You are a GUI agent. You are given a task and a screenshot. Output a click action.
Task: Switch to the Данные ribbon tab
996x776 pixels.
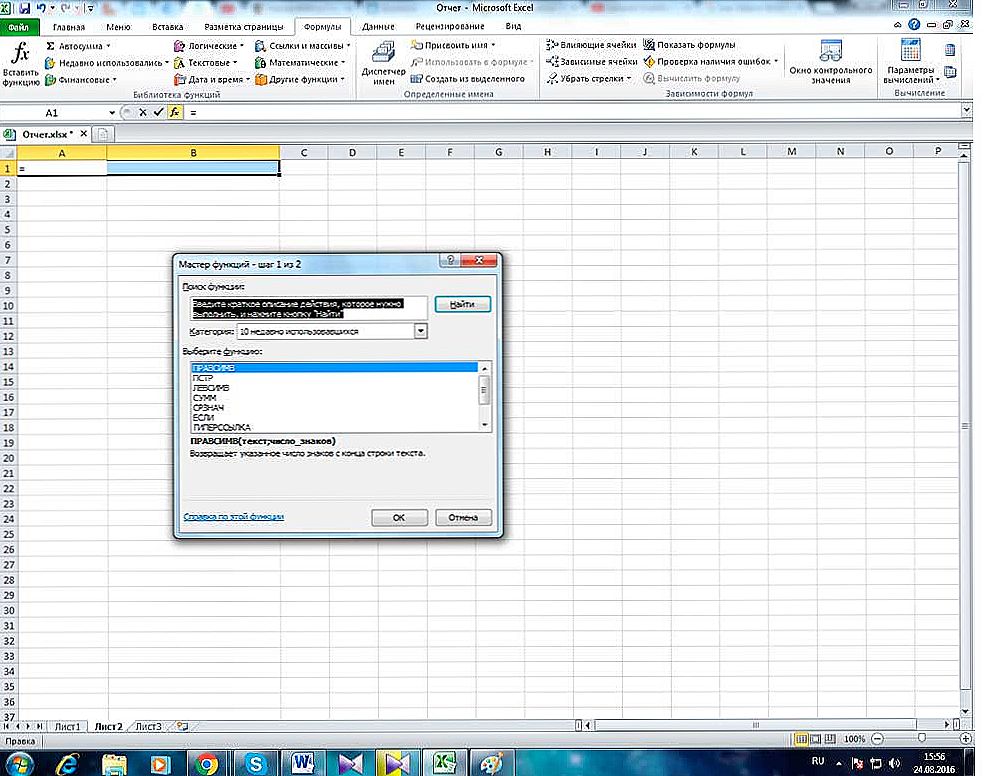coord(377,26)
